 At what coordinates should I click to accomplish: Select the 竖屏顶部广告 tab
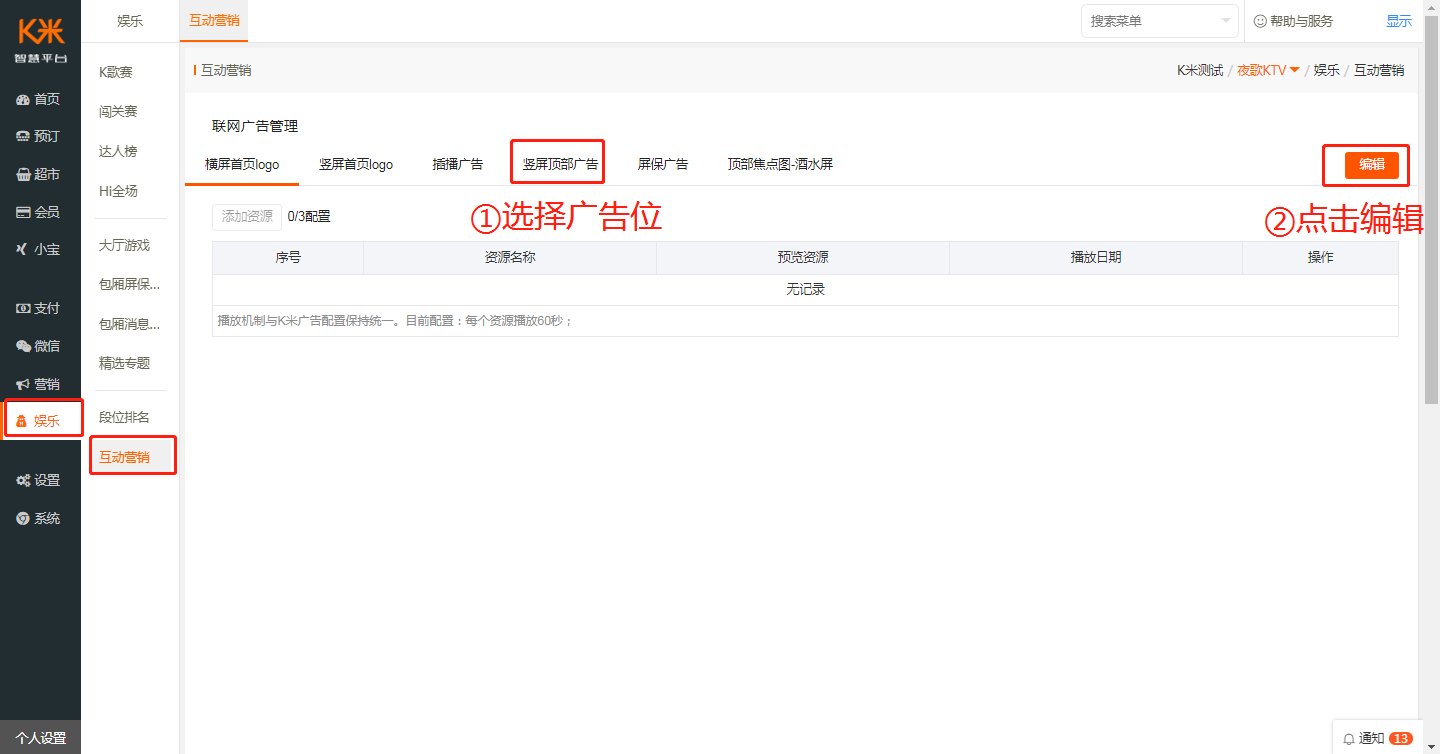pos(560,164)
